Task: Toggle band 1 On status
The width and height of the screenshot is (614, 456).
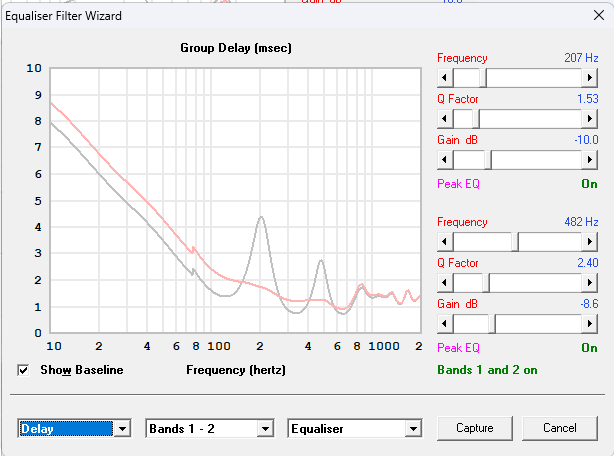Action: click(589, 184)
